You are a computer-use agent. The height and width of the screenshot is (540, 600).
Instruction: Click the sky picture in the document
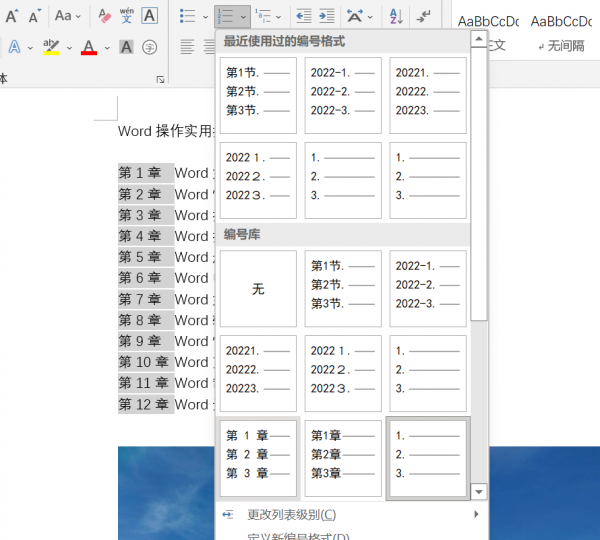click(166, 493)
